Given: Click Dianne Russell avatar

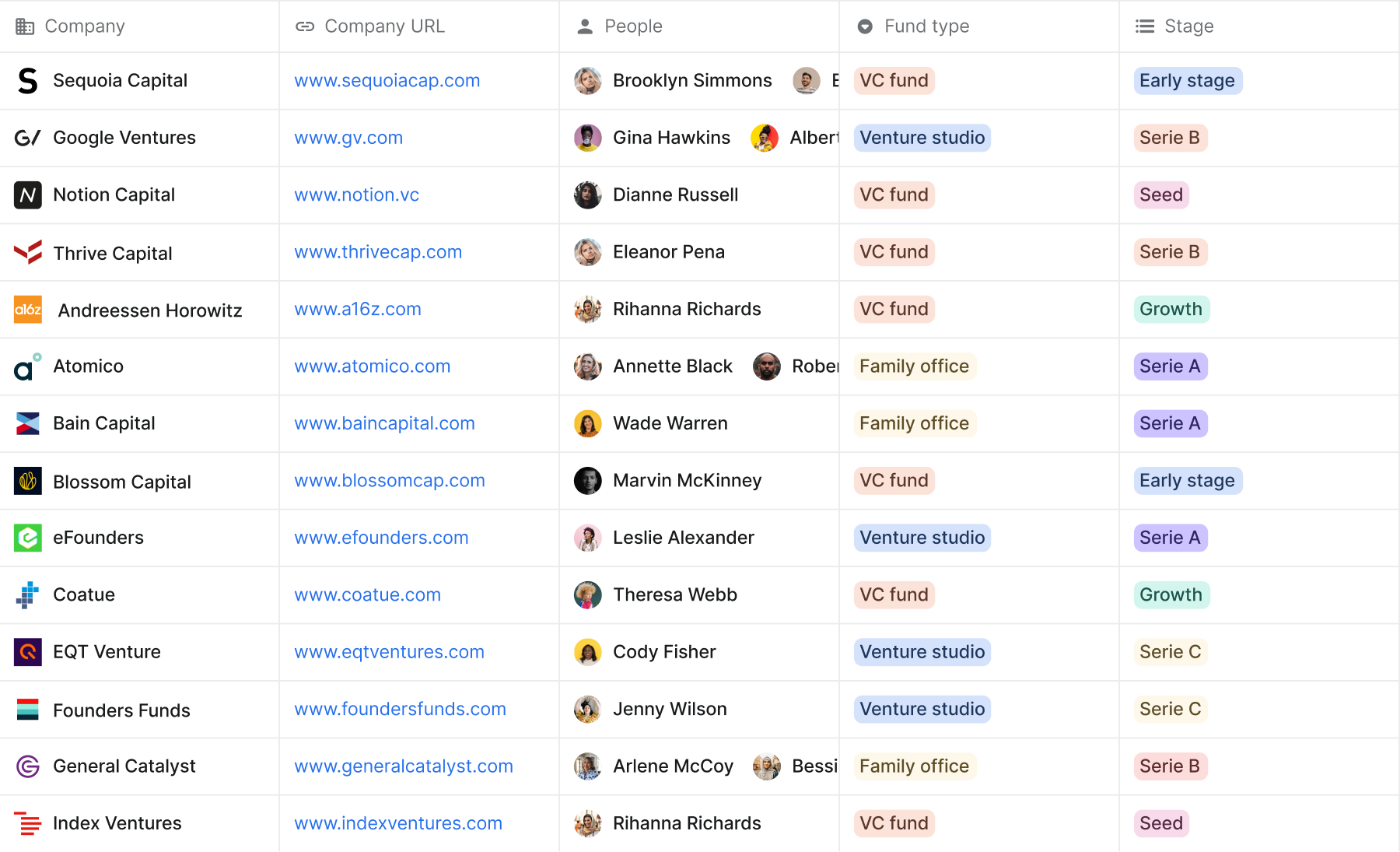Looking at the screenshot, I should click(588, 195).
